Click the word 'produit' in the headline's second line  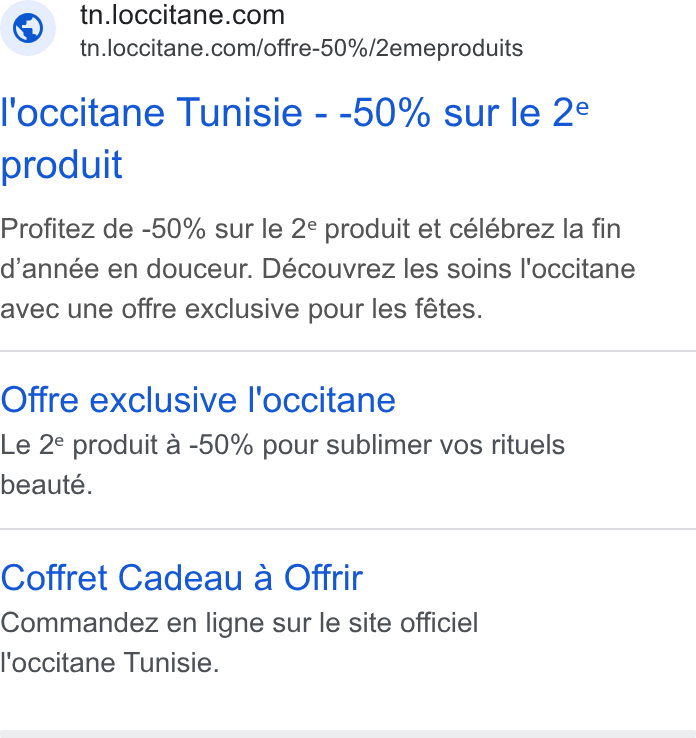tap(61, 165)
